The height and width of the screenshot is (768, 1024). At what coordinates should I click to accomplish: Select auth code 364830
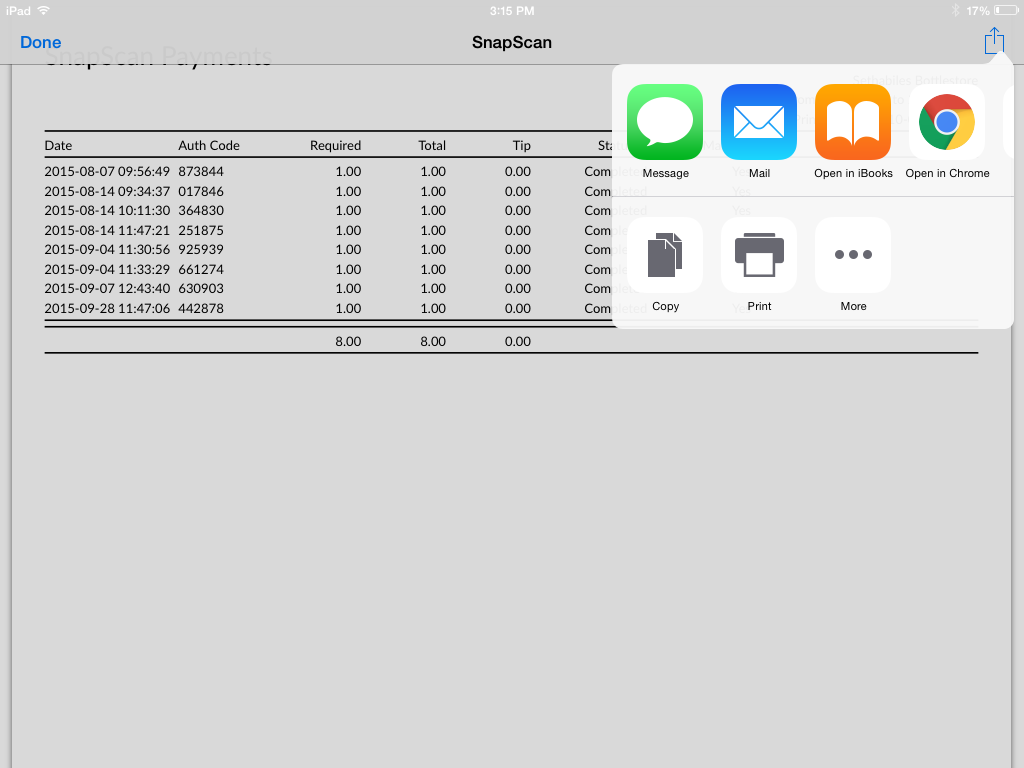201,210
